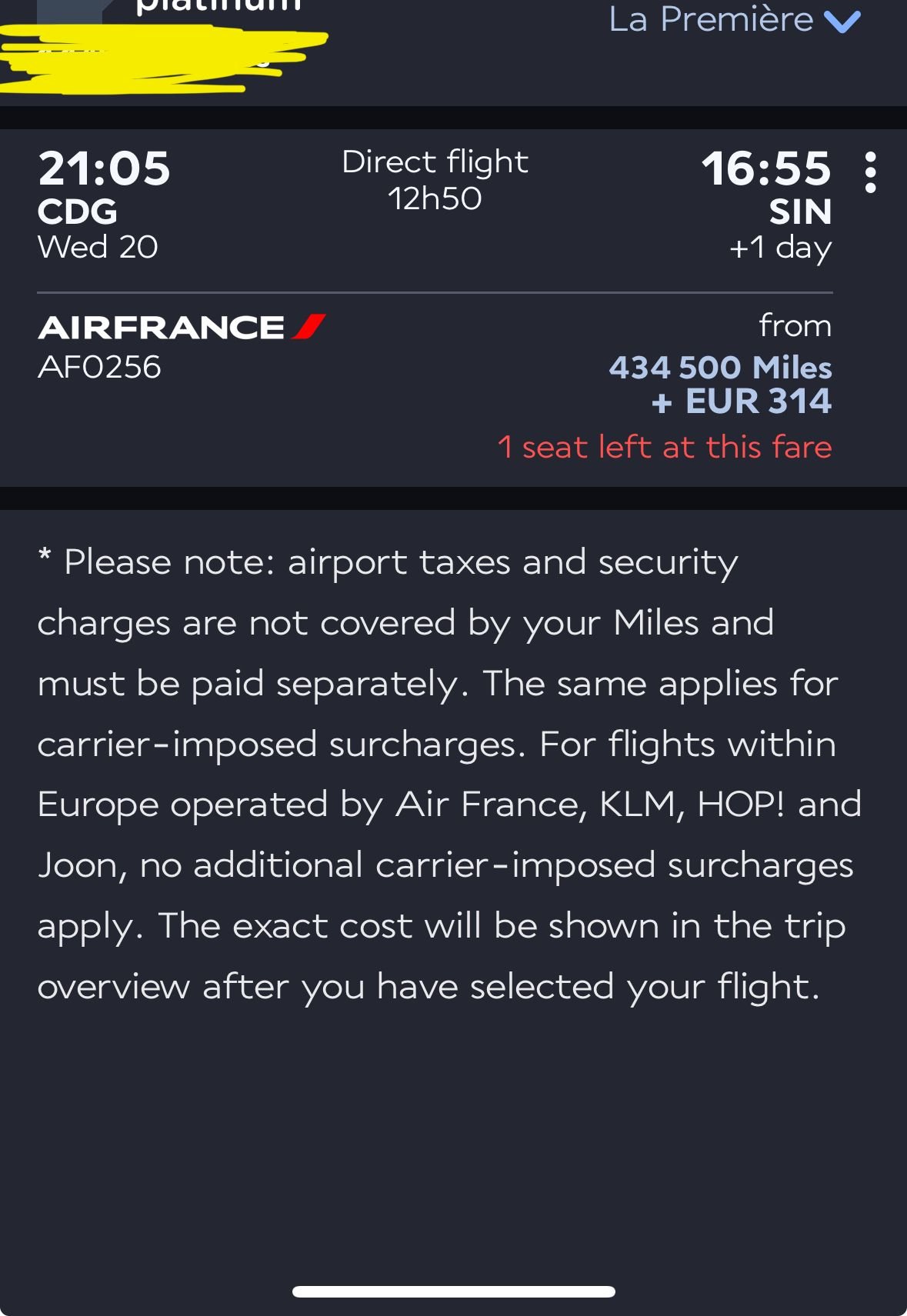The height and width of the screenshot is (1316, 907).
Task: Tap the CDG departure airport code
Action: coord(78,212)
